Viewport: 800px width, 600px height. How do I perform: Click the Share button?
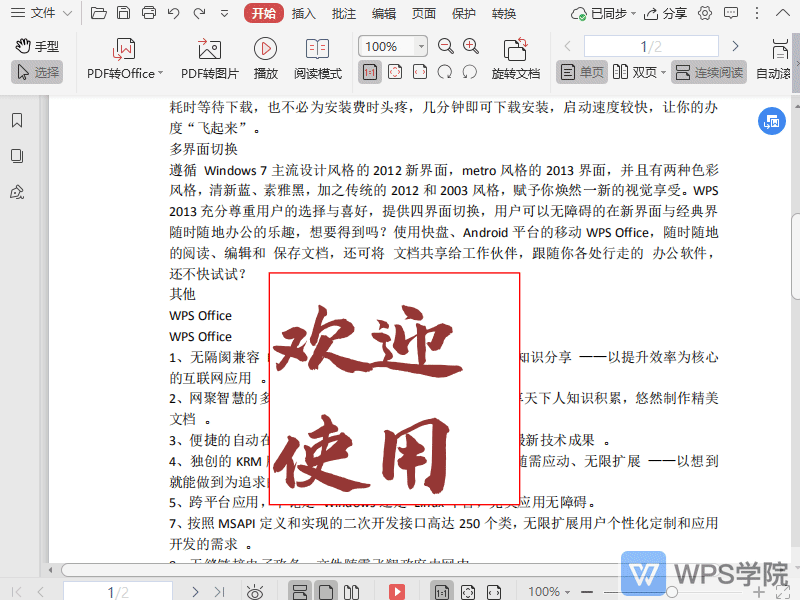tap(666, 14)
